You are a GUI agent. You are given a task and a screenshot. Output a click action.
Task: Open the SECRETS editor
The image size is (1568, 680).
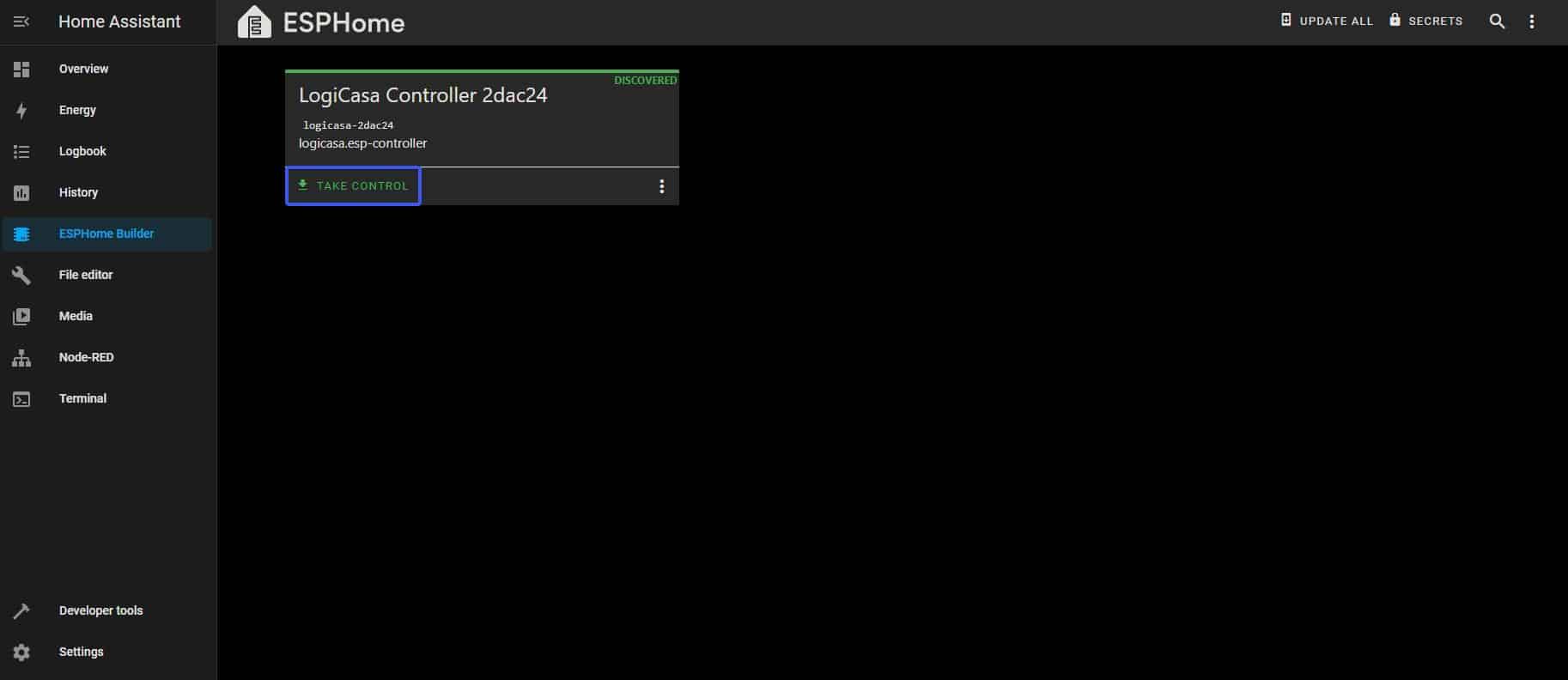pyautogui.click(x=1426, y=21)
